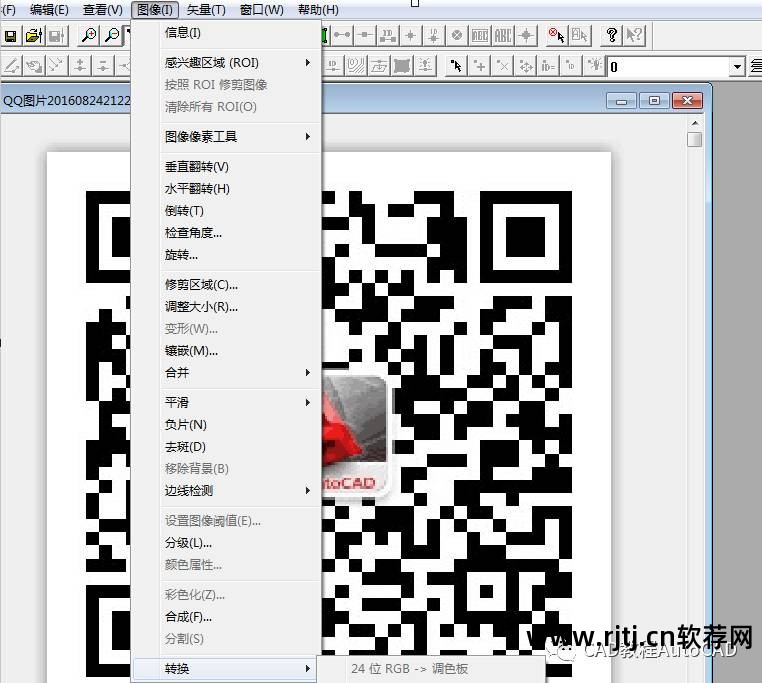This screenshot has width=762, height=683.
Task: Open the 矢量(T) menu
Action: (x=206, y=10)
